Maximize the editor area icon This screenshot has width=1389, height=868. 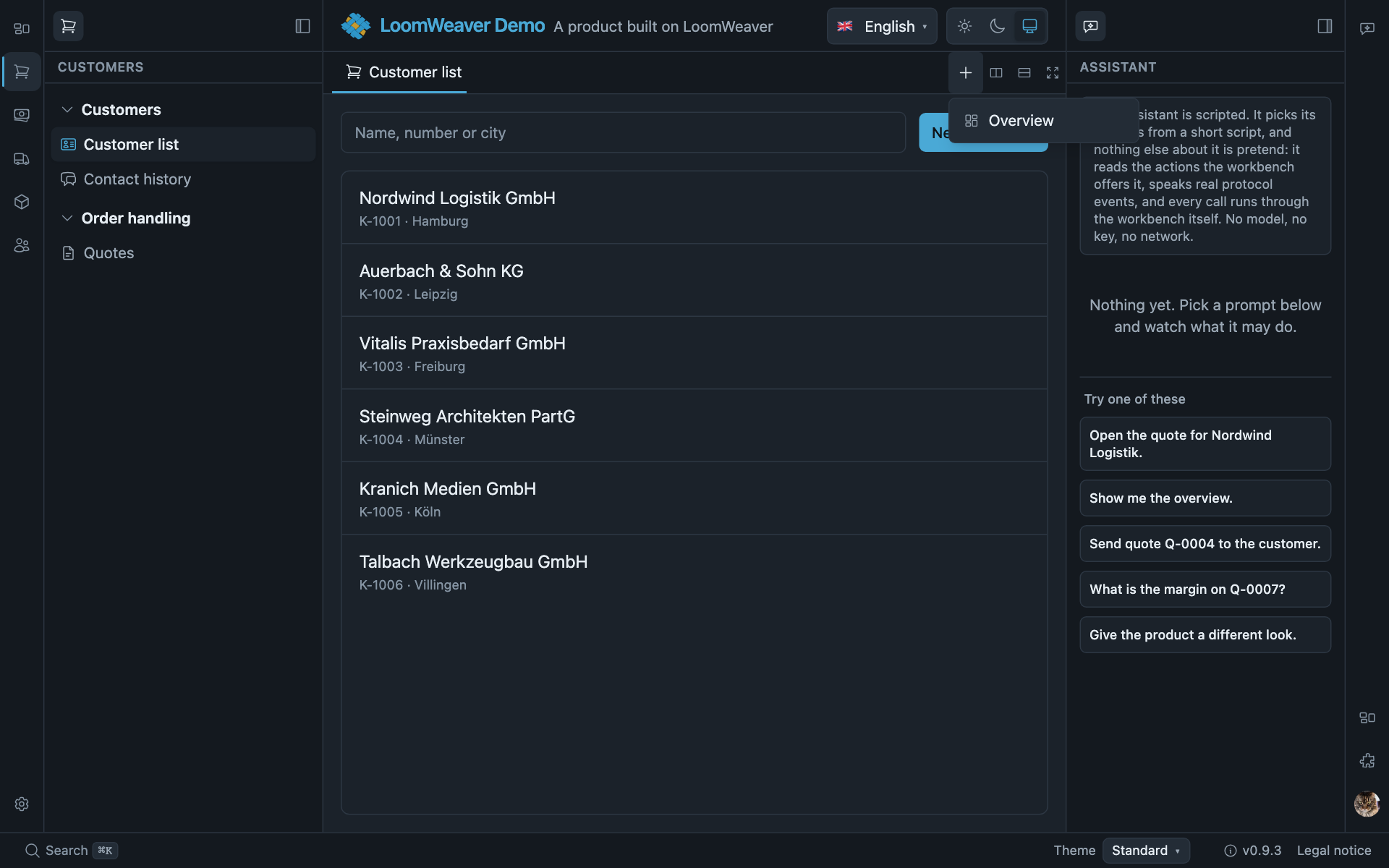[x=1053, y=72]
